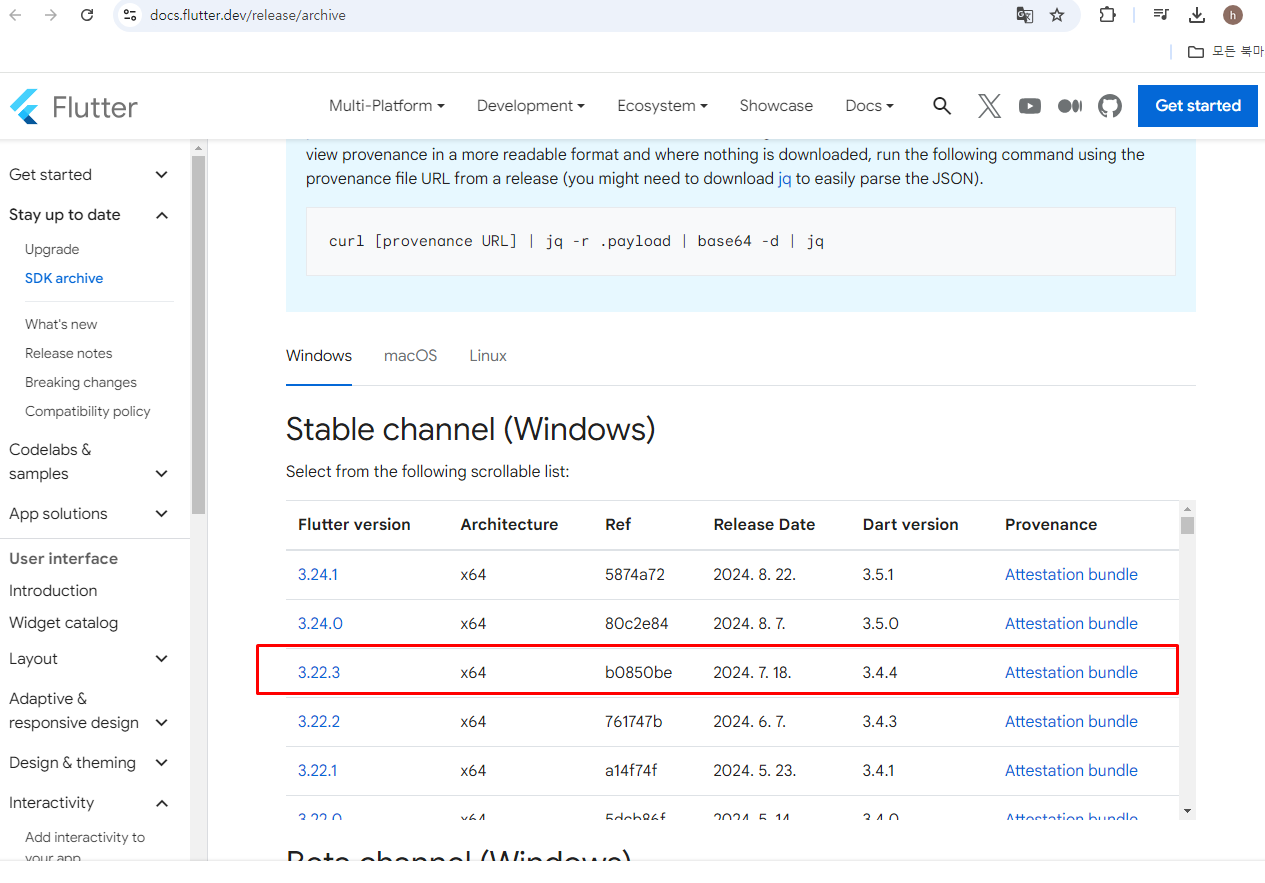Open the bookmarks folder icon
This screenshot has height=883, width=1265.
[x=1195, y=52]
